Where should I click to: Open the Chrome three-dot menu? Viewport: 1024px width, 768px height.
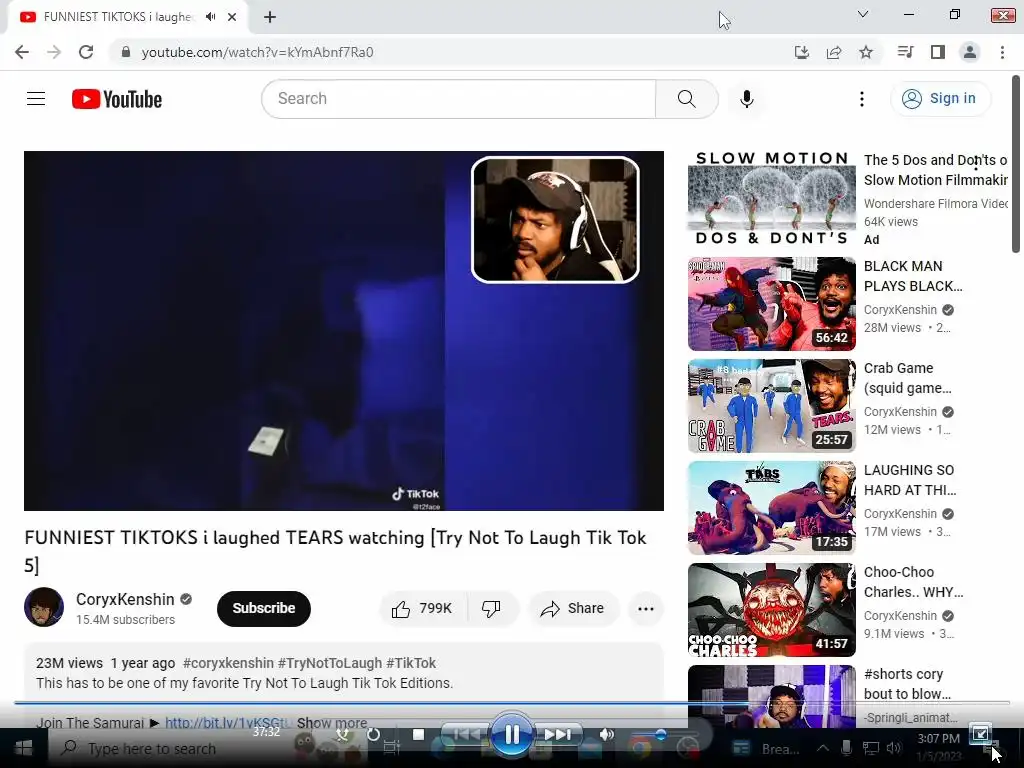1002,52
